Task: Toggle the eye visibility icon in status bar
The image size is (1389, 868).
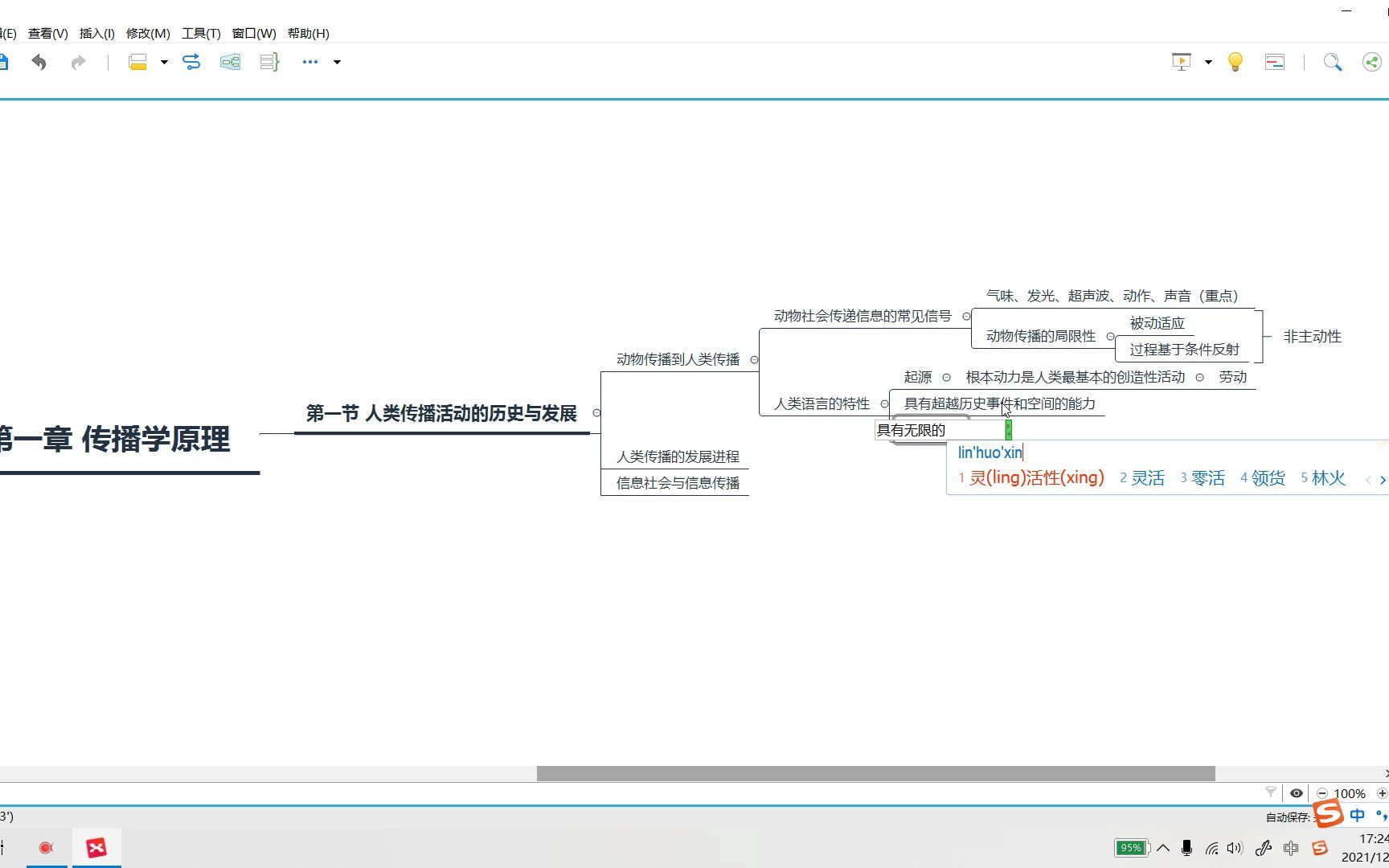Action: click(1297, 793)
